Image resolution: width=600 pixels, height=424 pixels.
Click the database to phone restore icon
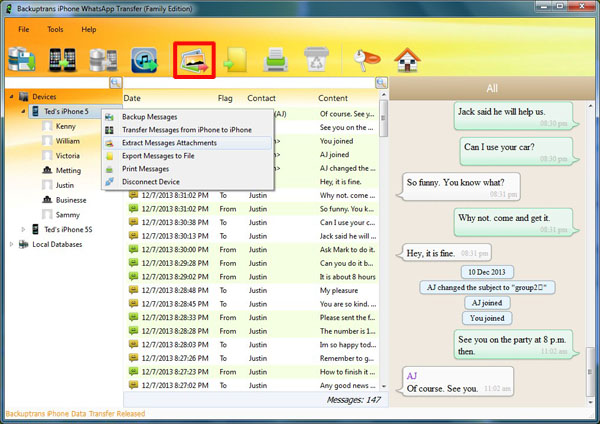point(103,60)
